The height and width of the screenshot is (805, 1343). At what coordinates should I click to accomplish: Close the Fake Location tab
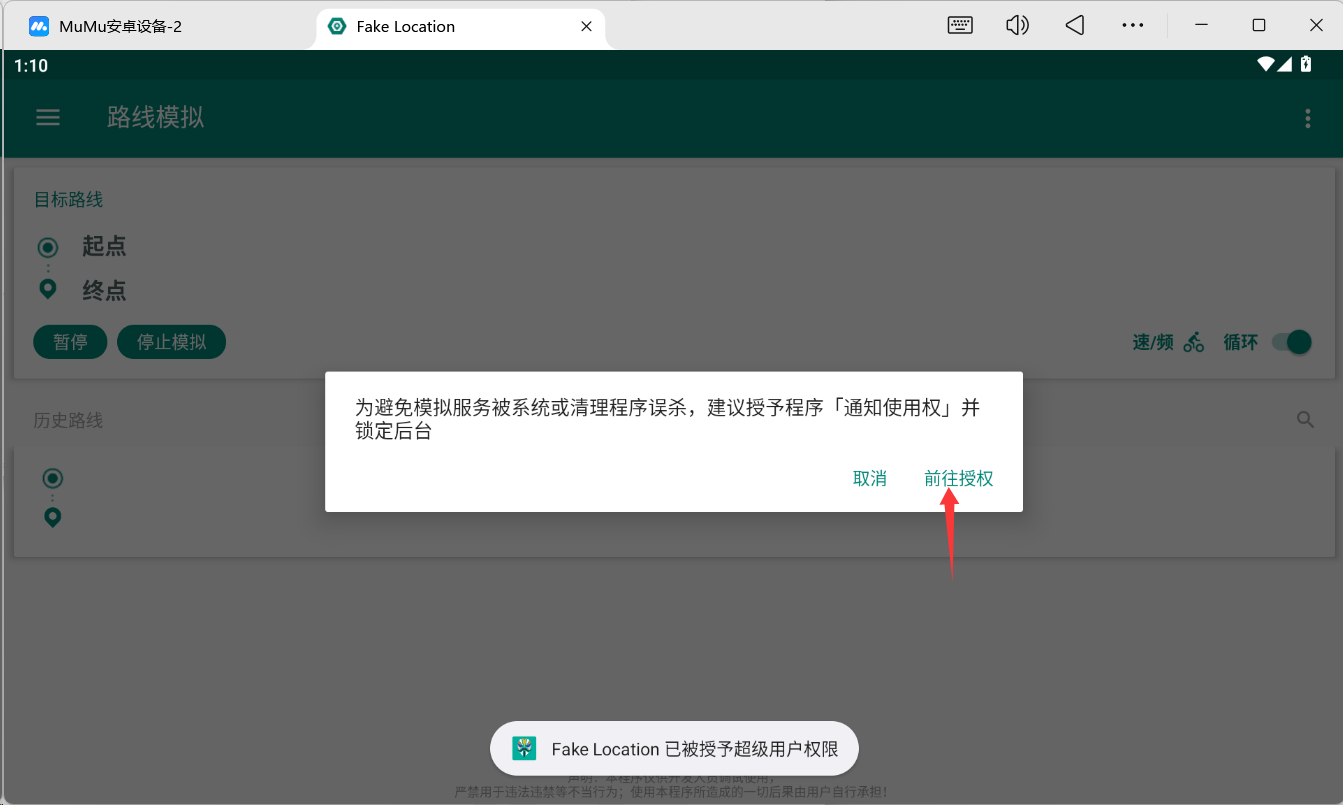(x=587, y=26)
